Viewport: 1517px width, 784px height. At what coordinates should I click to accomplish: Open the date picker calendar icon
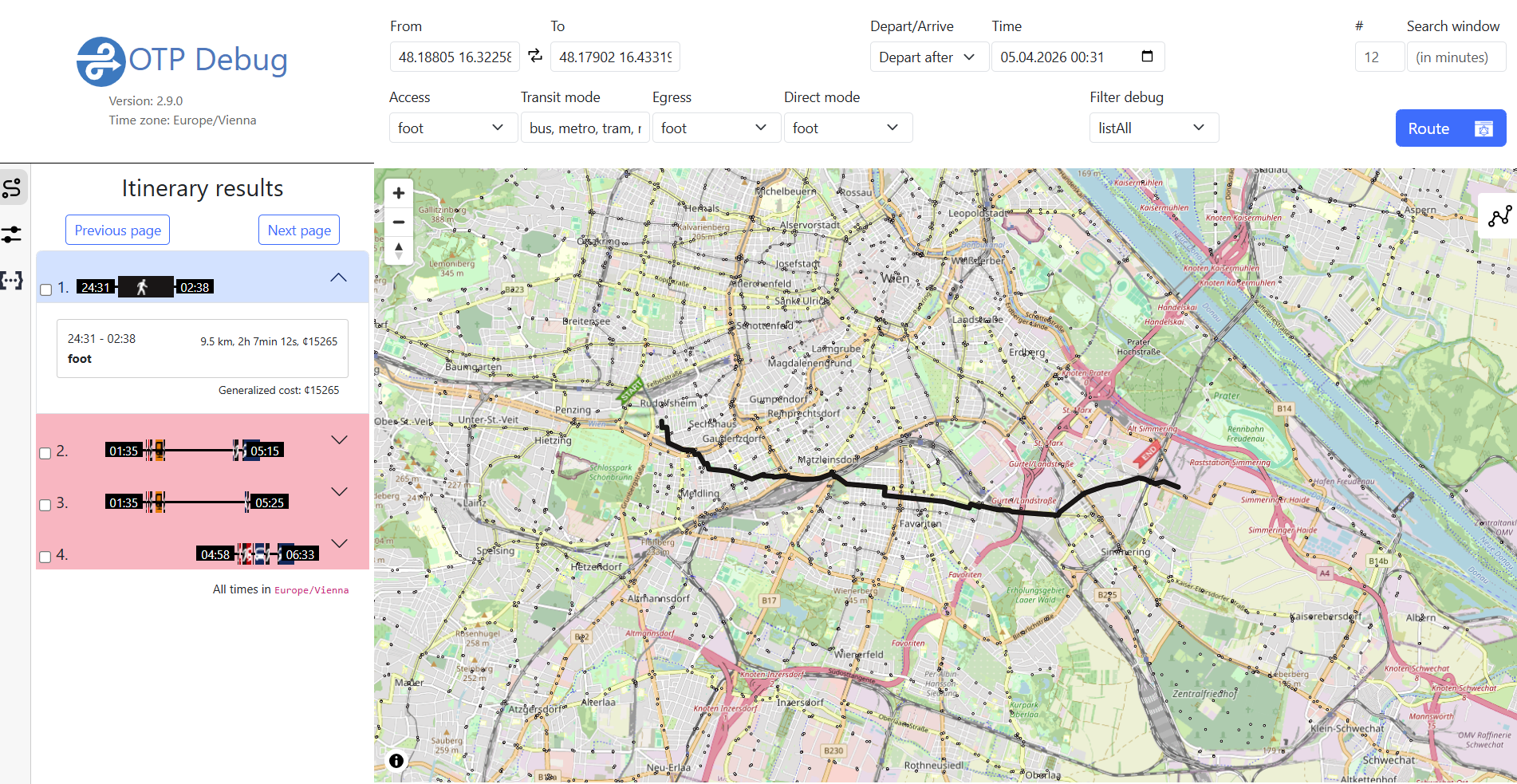1147,57
